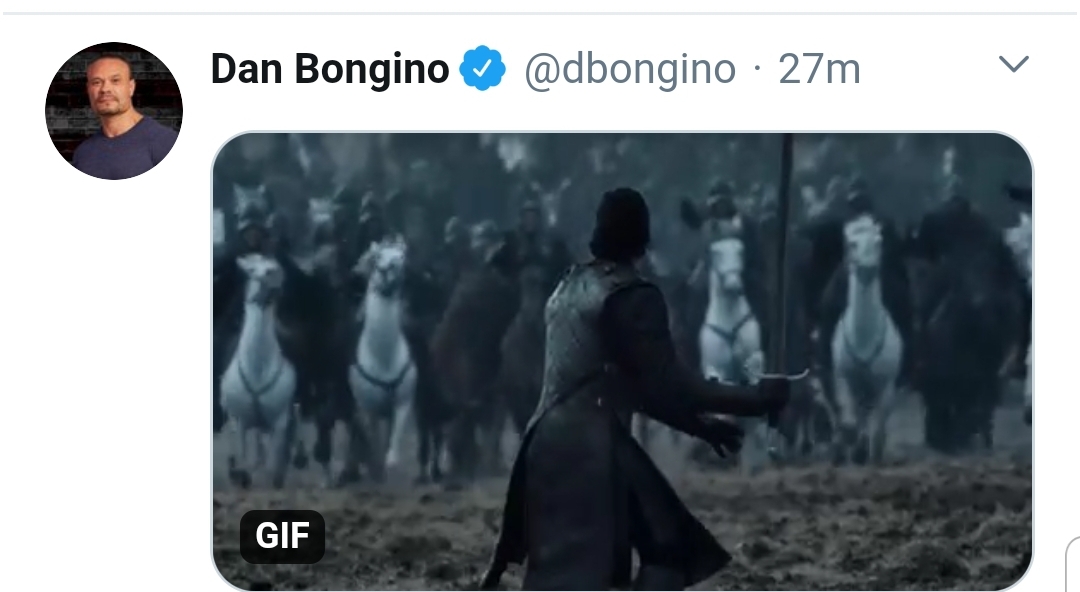Open Dan Bongino's profile picture
Screen dimensions: 1080x592
(114, 111)
